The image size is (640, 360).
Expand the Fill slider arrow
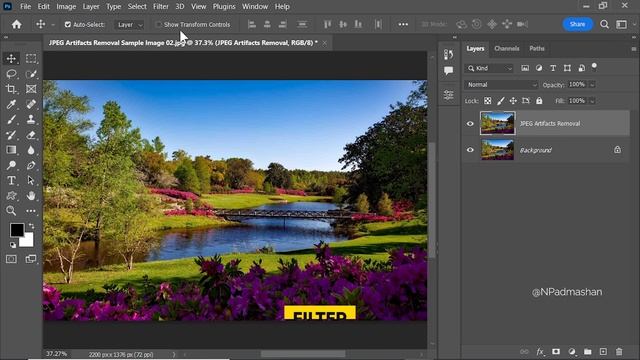[x=592, y=101]
